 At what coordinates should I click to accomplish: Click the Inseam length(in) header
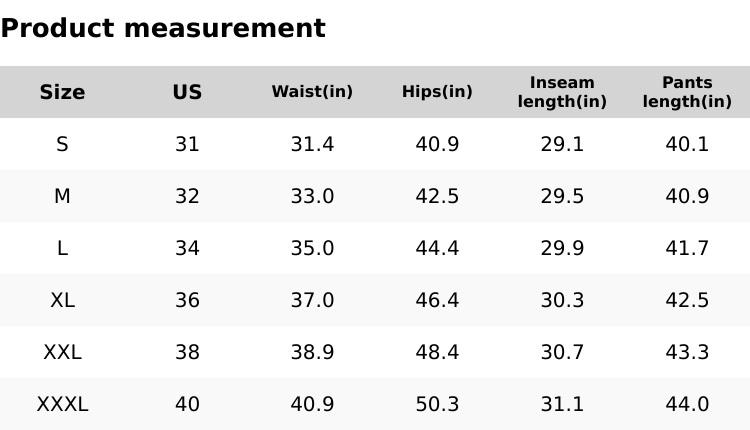[562, 92]
